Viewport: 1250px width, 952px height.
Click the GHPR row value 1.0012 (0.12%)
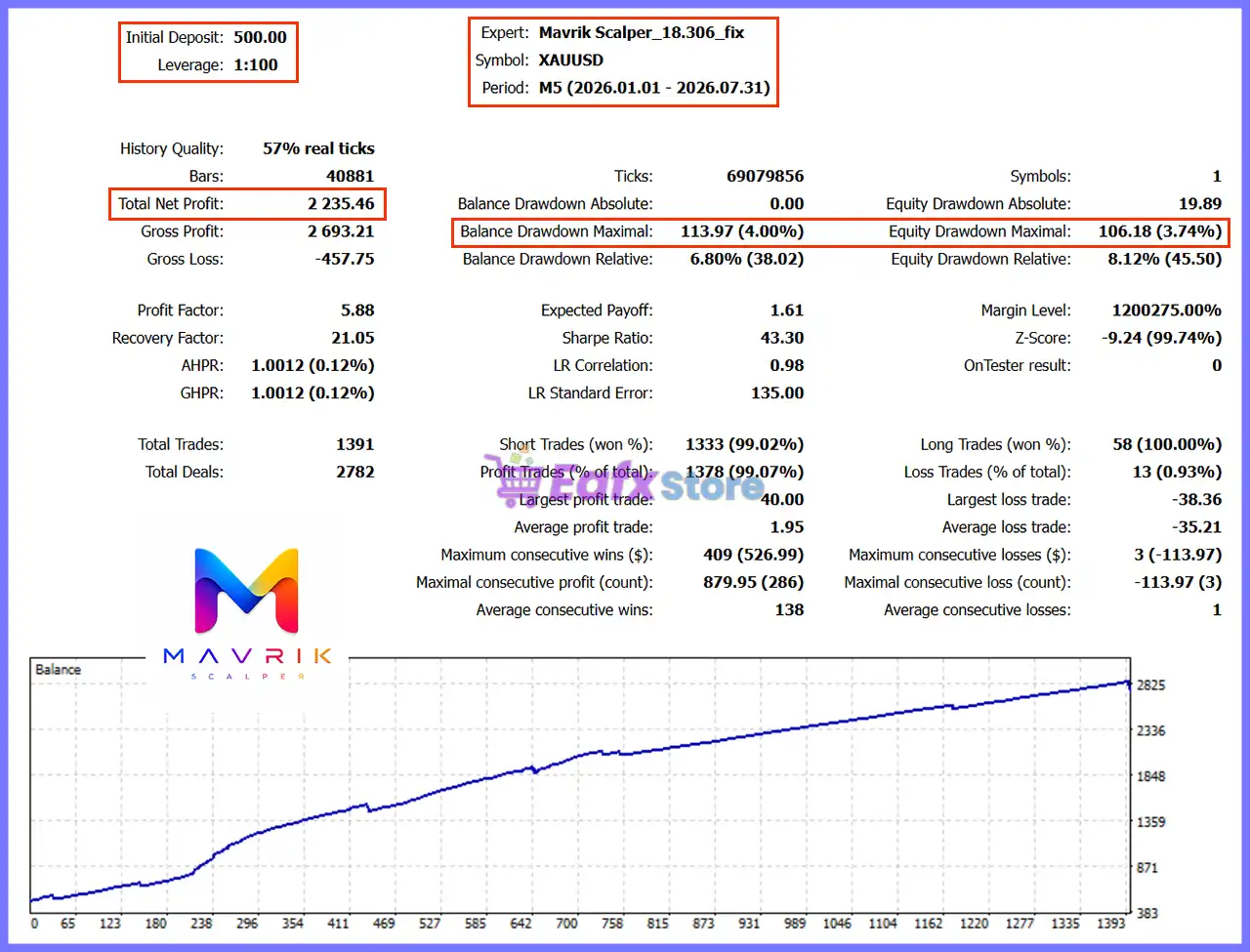313,393
